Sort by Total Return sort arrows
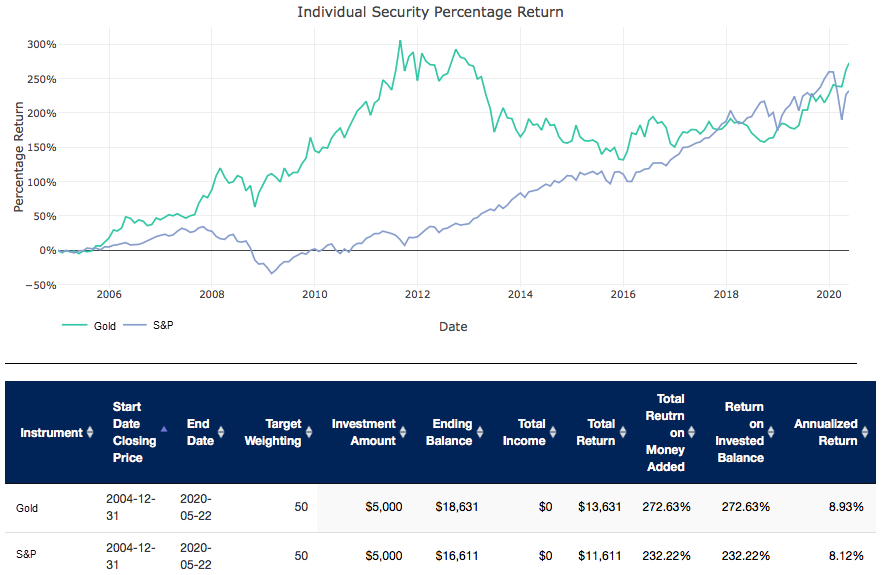 tap(623, 432)
